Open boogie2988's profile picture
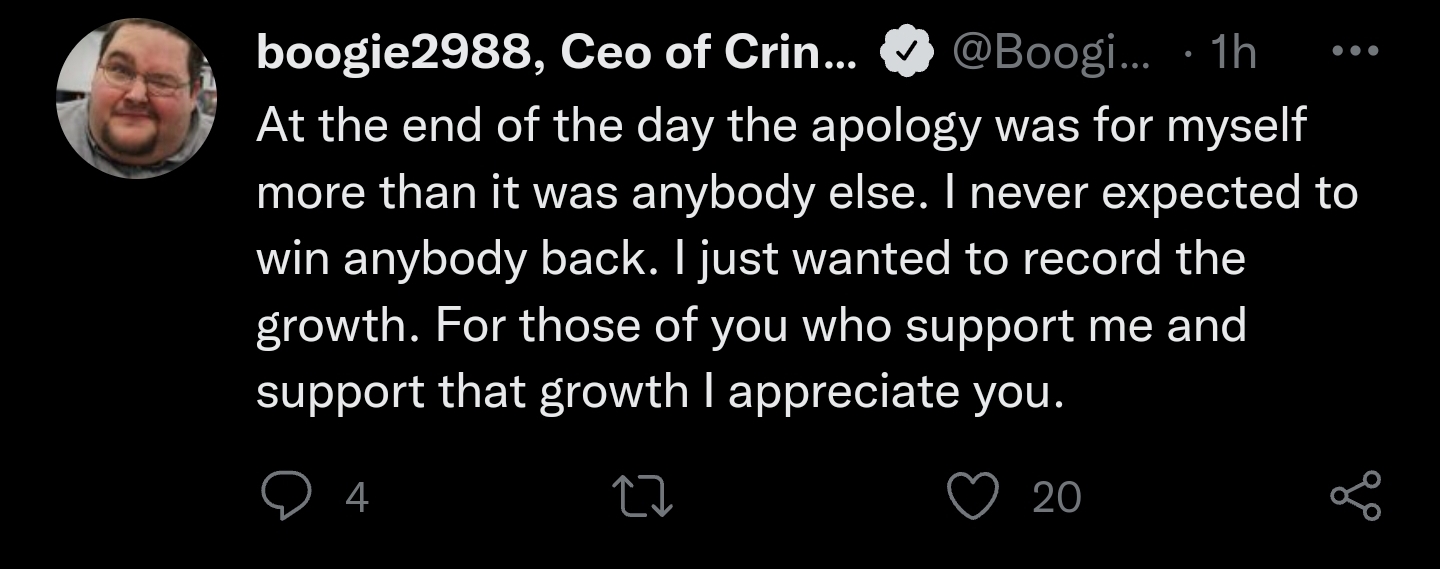 137,99
